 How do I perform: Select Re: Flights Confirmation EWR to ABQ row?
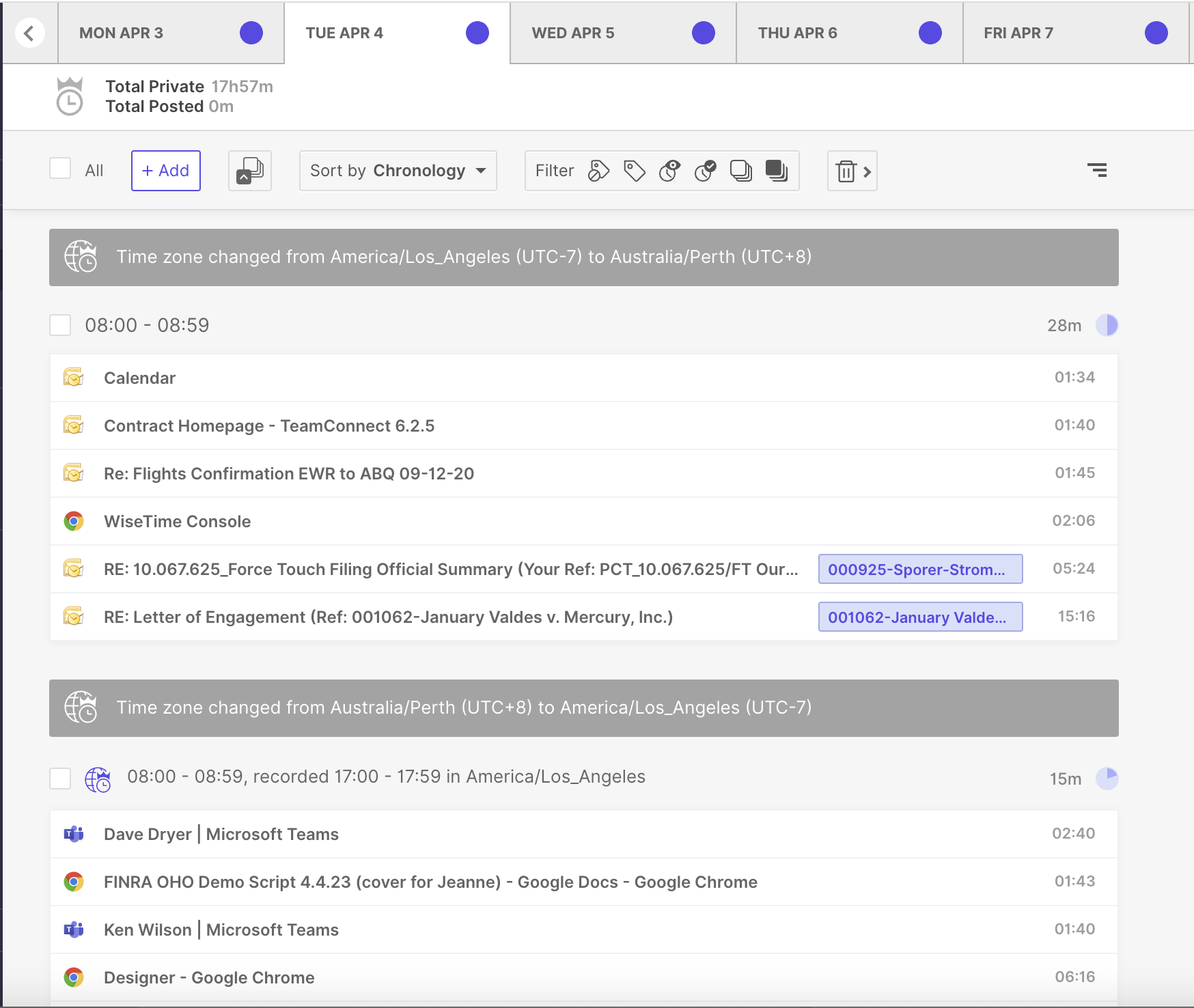[584, 473]
